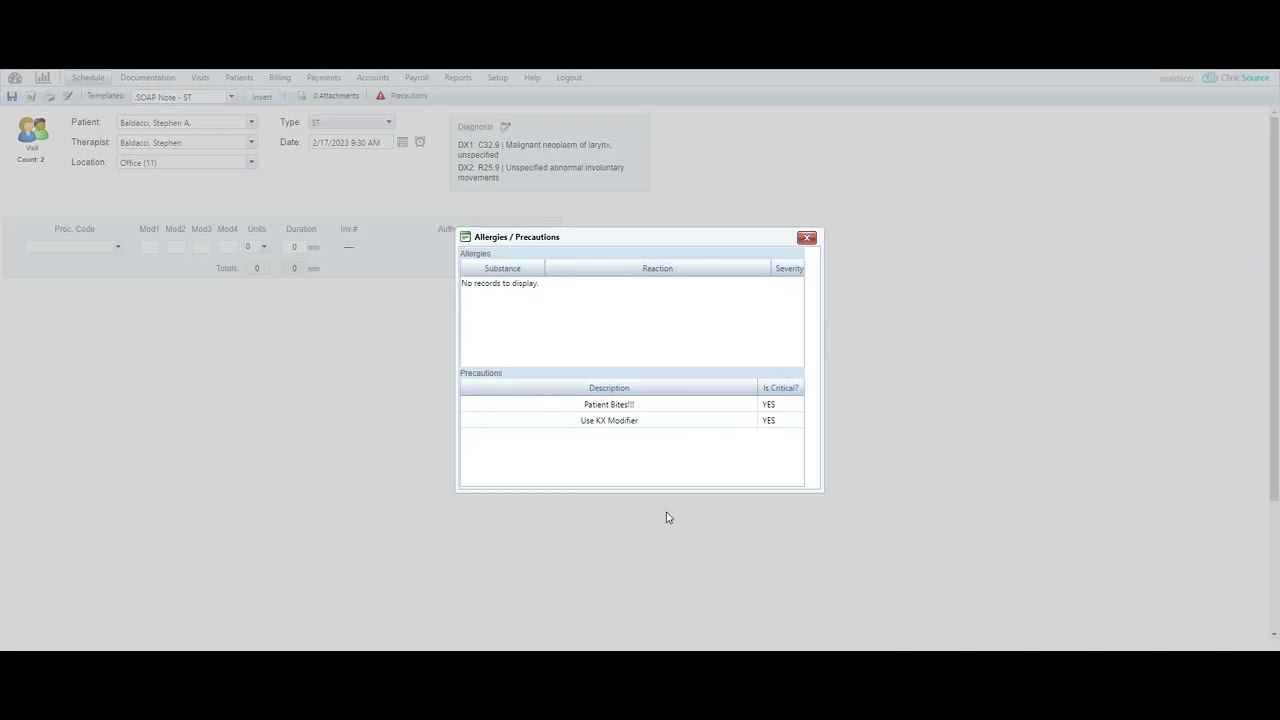Click the Severity column header
Viewport: 1280px width, 720px height.
pos(788,268)
